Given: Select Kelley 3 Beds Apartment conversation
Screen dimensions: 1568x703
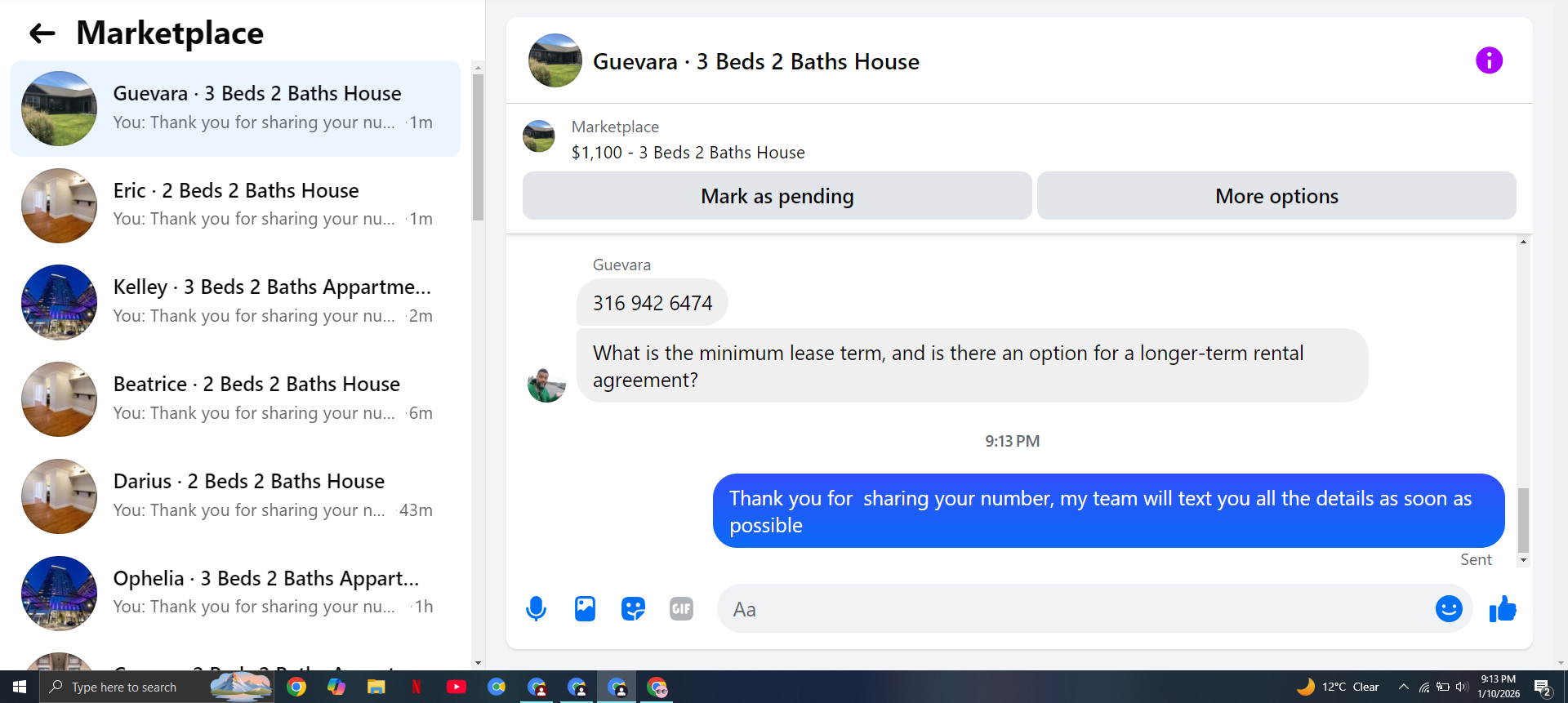Looking at the screenshot, I should [235, 302].
